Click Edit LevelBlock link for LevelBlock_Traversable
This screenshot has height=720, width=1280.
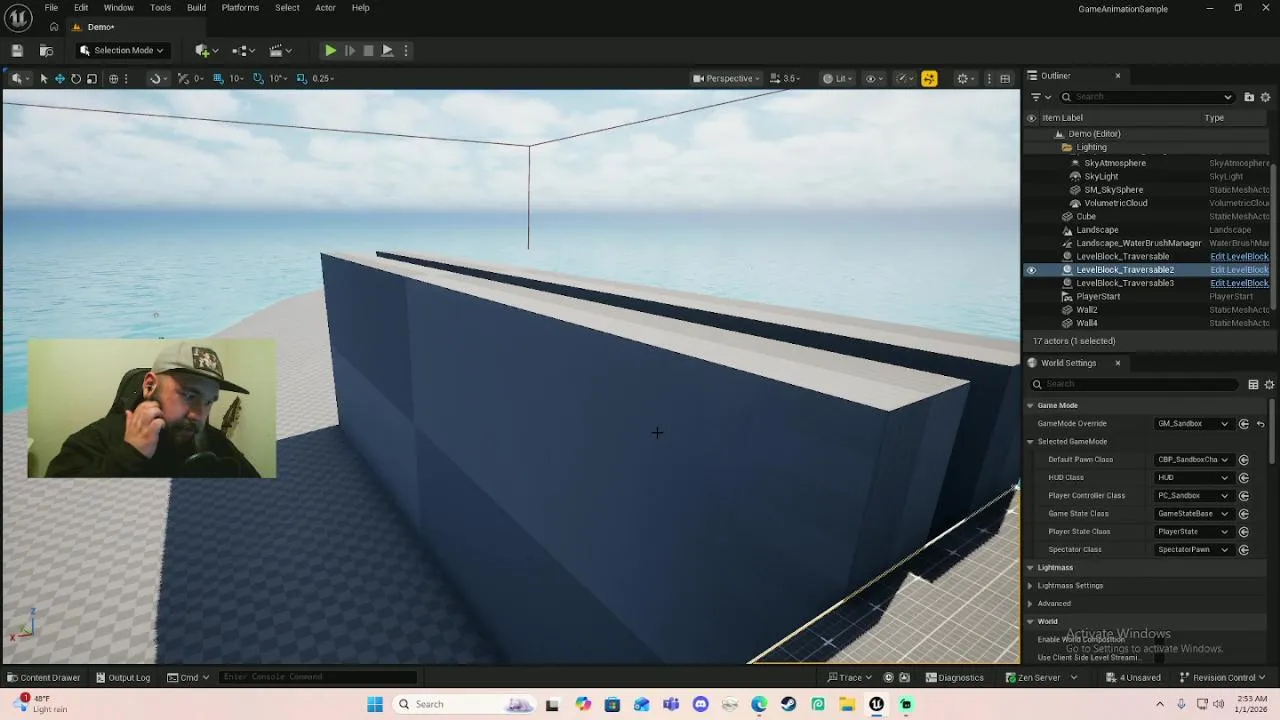point(1239,257)
